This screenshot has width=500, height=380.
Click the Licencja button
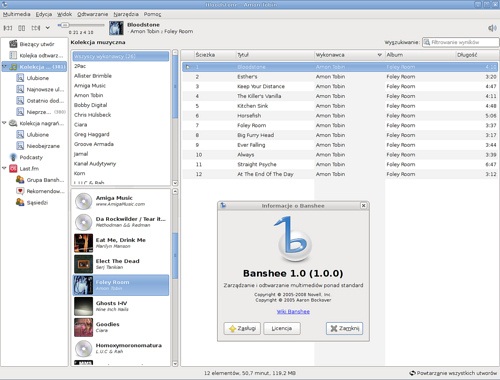[282, 328]
